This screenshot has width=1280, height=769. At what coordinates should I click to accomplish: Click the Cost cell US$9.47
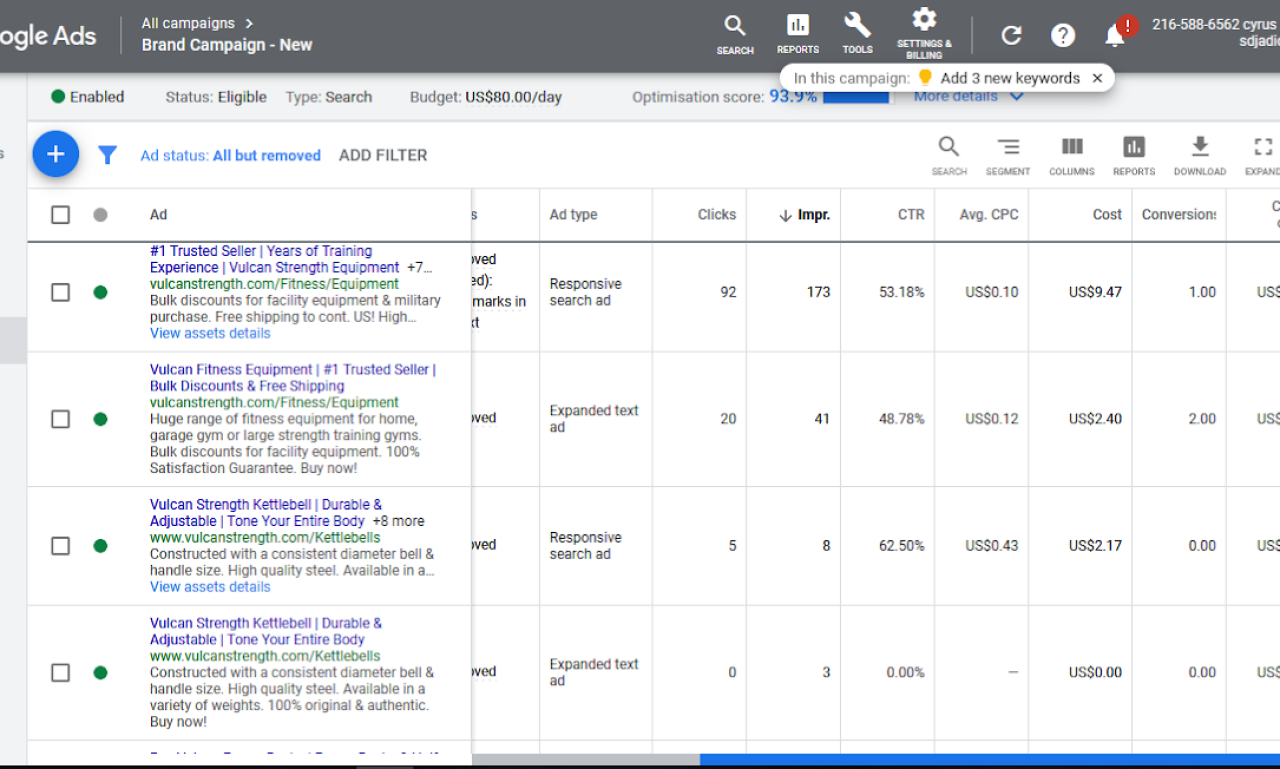point(1095,292)
